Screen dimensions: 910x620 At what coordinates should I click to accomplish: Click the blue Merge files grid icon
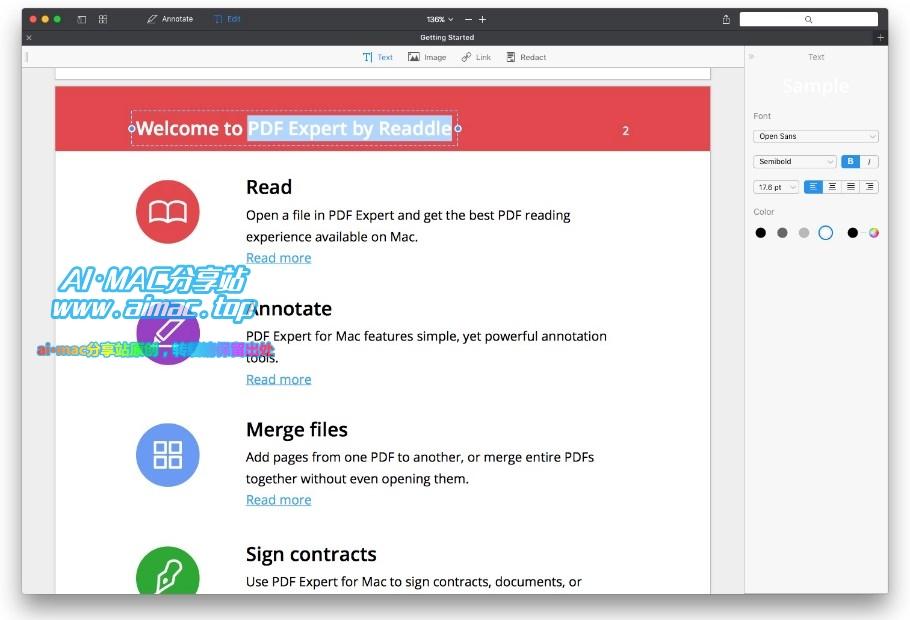coord(168,455)
